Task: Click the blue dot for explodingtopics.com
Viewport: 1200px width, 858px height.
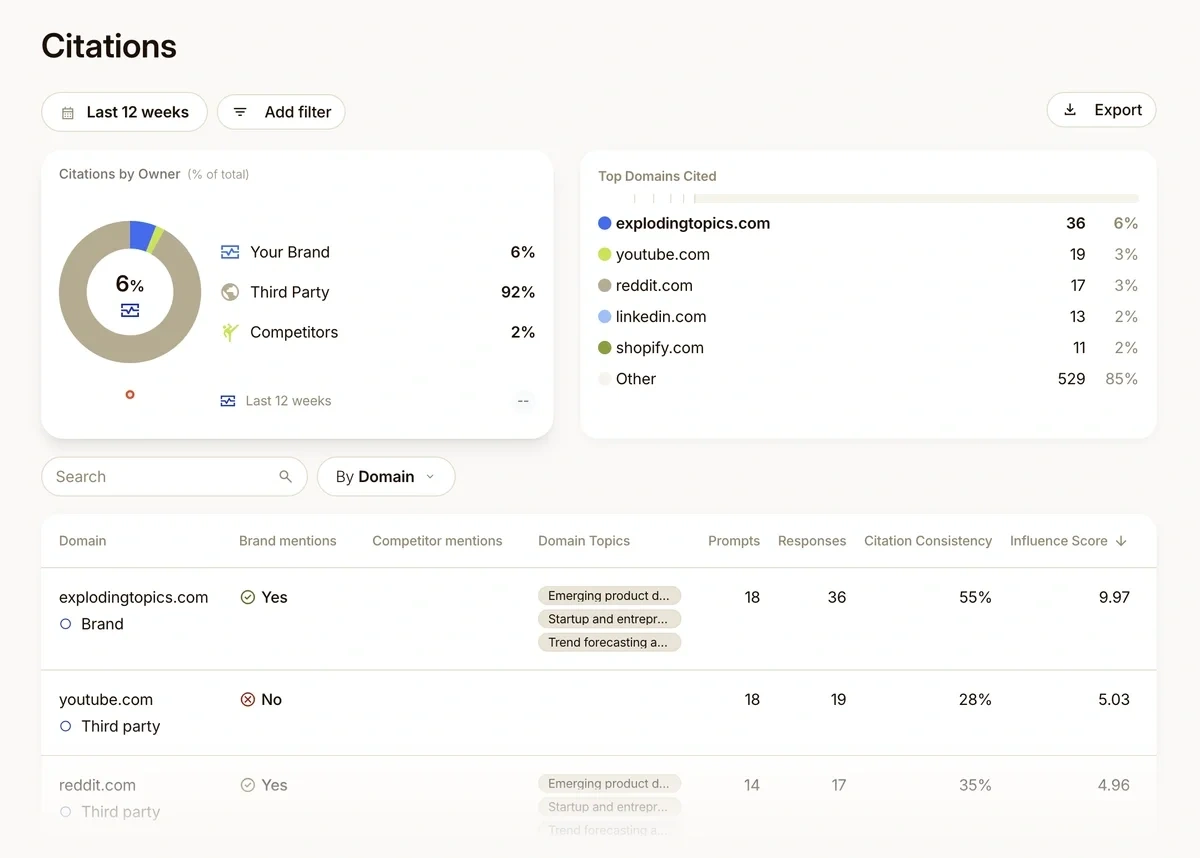Action: [604, 223]
